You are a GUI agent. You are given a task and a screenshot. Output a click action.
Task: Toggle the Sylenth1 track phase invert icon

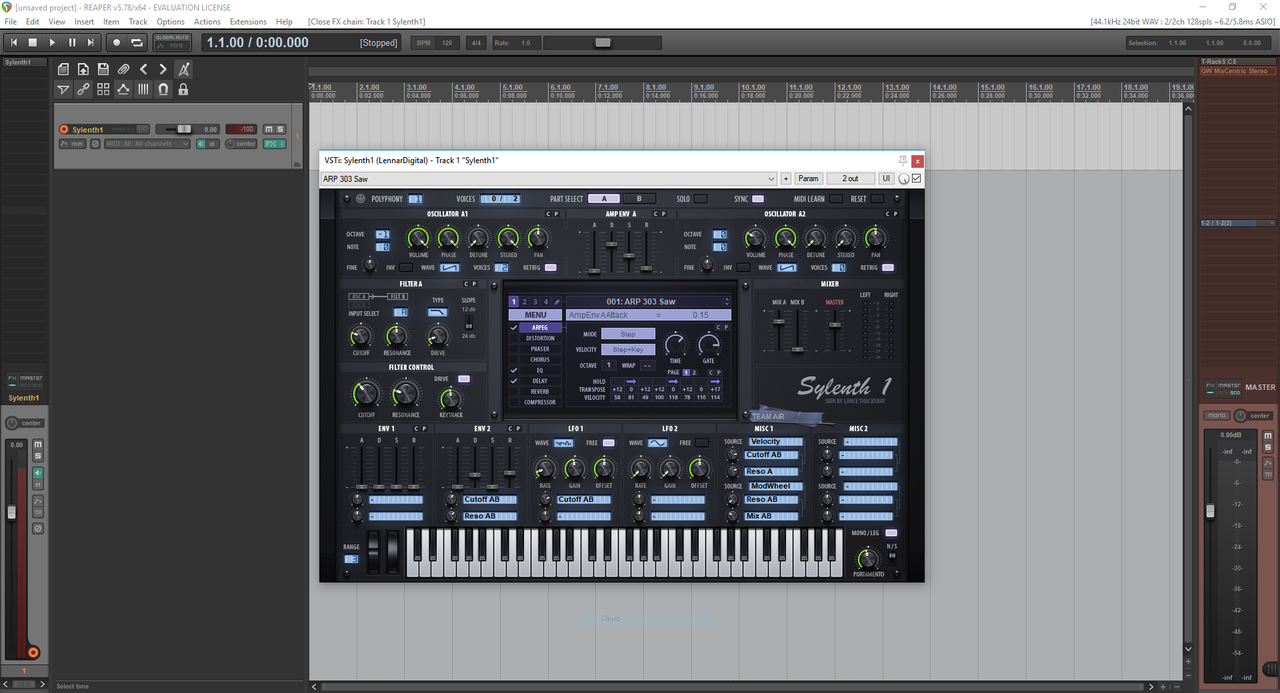96,144
